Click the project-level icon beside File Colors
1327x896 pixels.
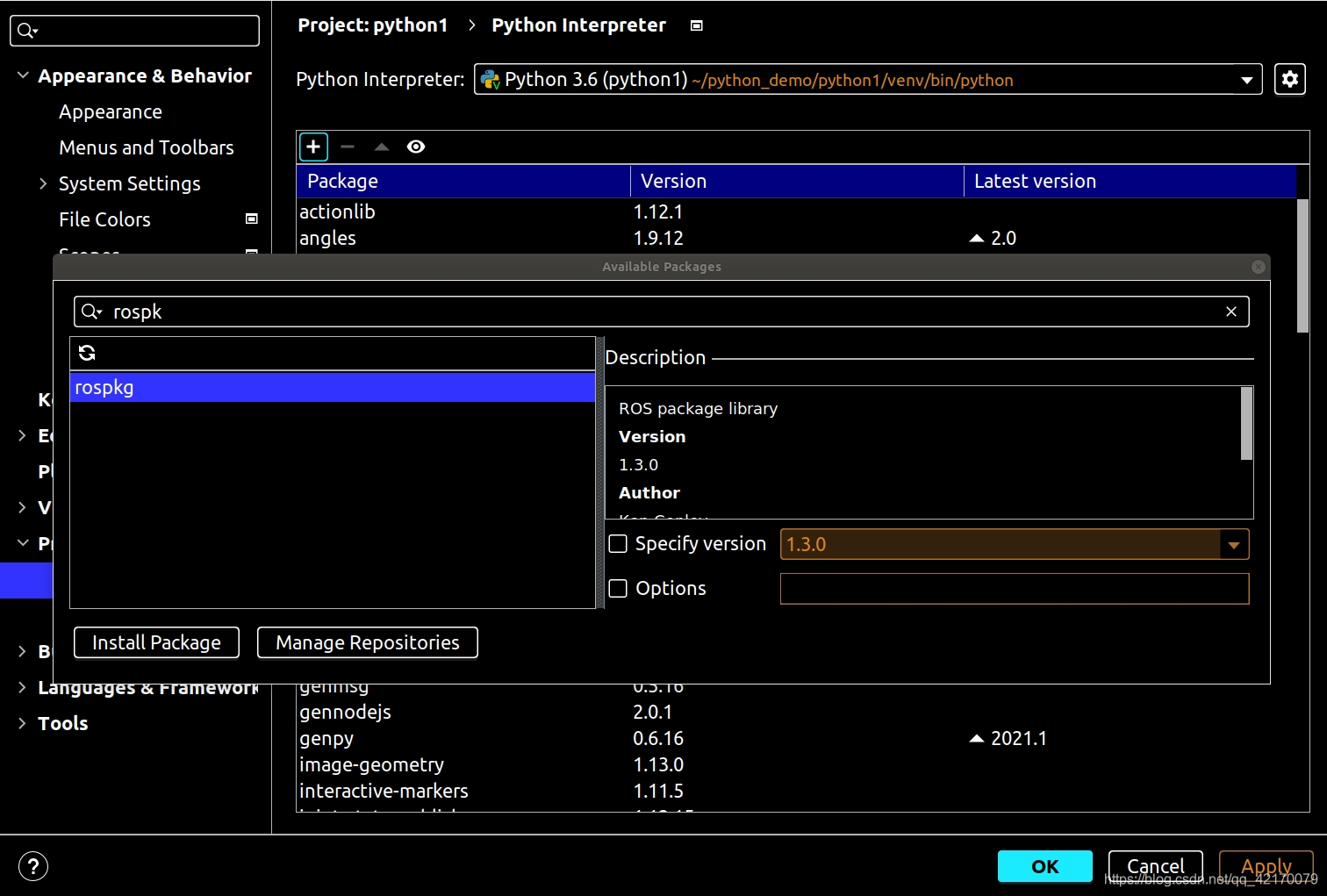click(252, 219)
